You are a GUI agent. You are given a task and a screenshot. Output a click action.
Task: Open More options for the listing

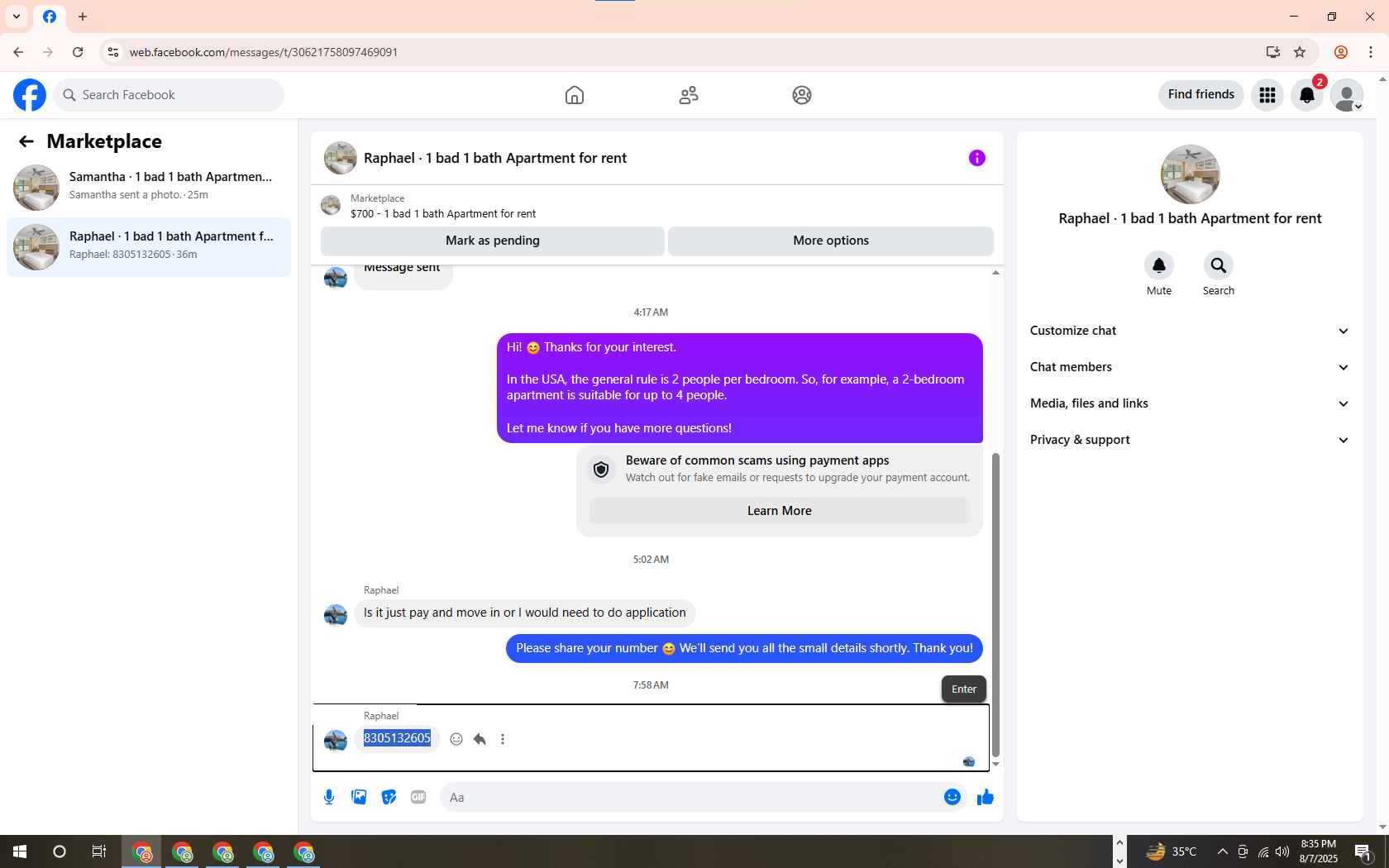tap(831, 241)
